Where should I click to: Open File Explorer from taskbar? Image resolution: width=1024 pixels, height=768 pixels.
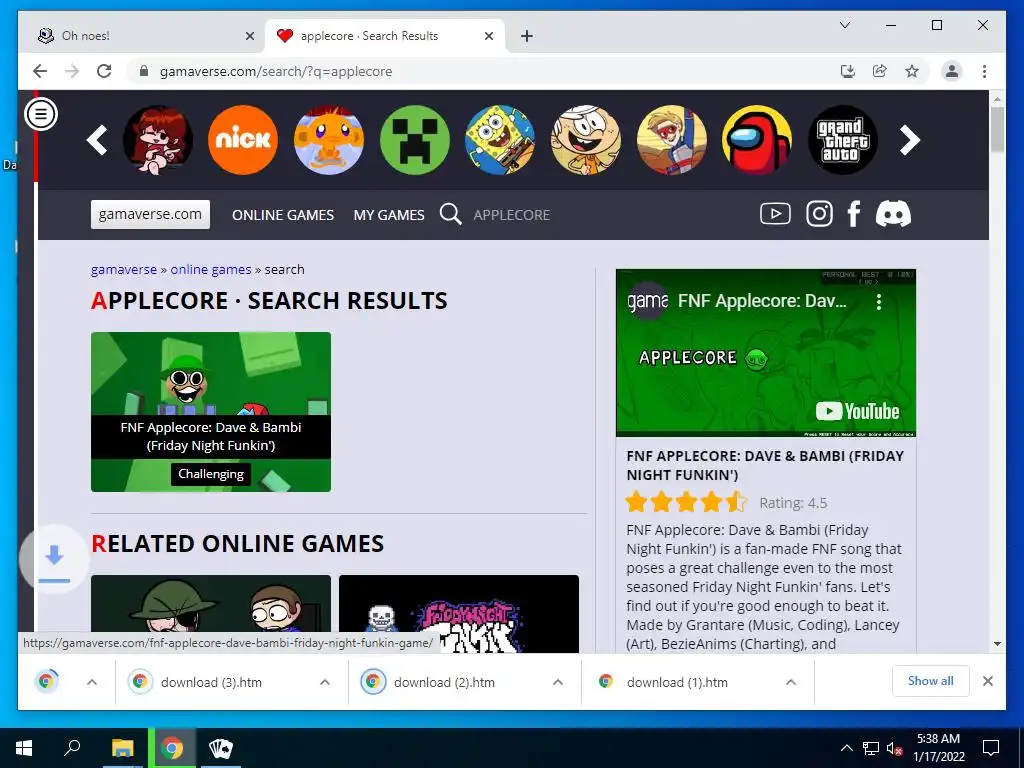point(122,748)
